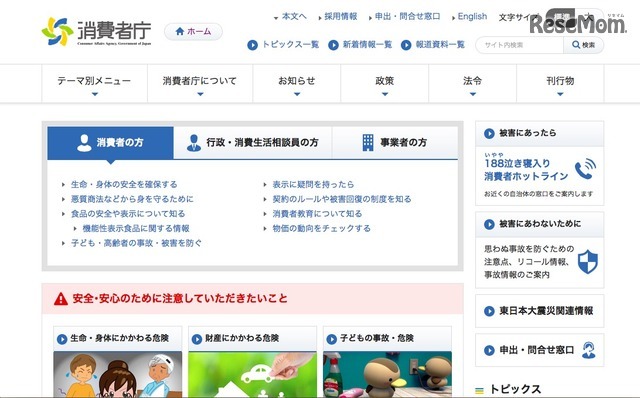Open the 政策 dropdown menu
Screen dimensions: 640x398
click(384, 84)
